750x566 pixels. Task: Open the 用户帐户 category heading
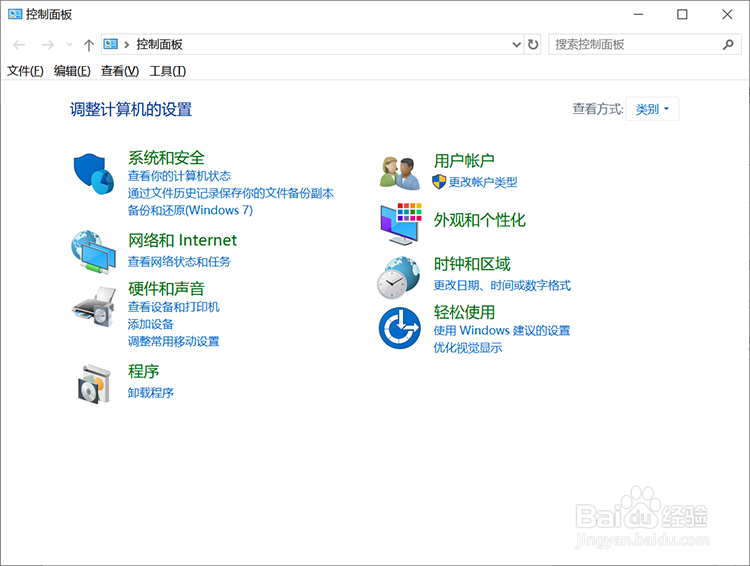coord(464,161)
